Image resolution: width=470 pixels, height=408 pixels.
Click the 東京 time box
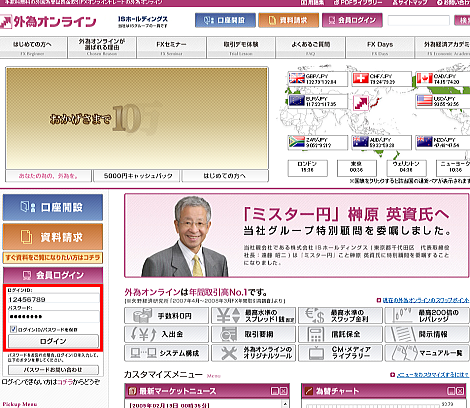357,168
